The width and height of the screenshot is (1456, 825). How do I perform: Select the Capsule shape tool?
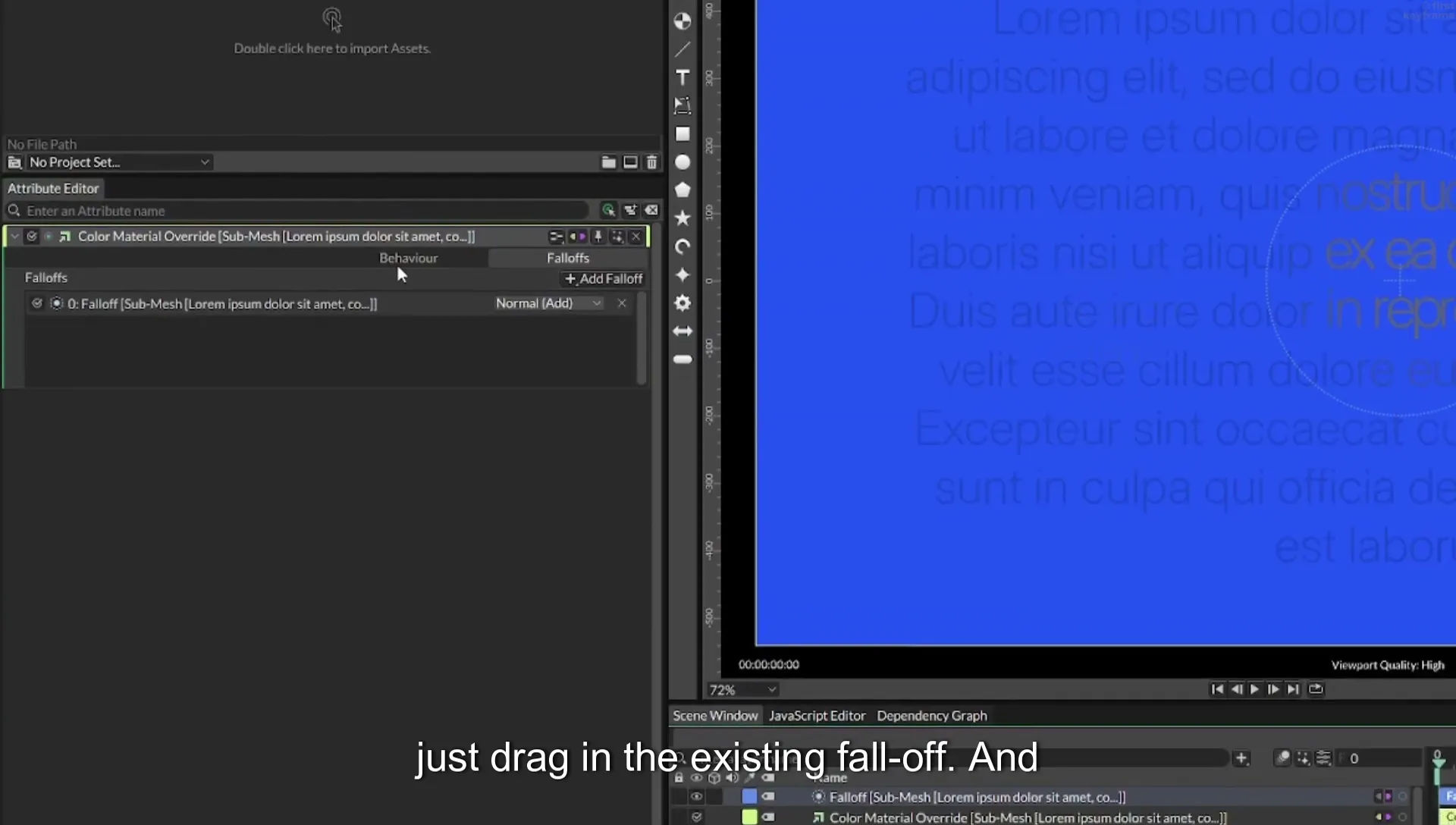(682, 359)
